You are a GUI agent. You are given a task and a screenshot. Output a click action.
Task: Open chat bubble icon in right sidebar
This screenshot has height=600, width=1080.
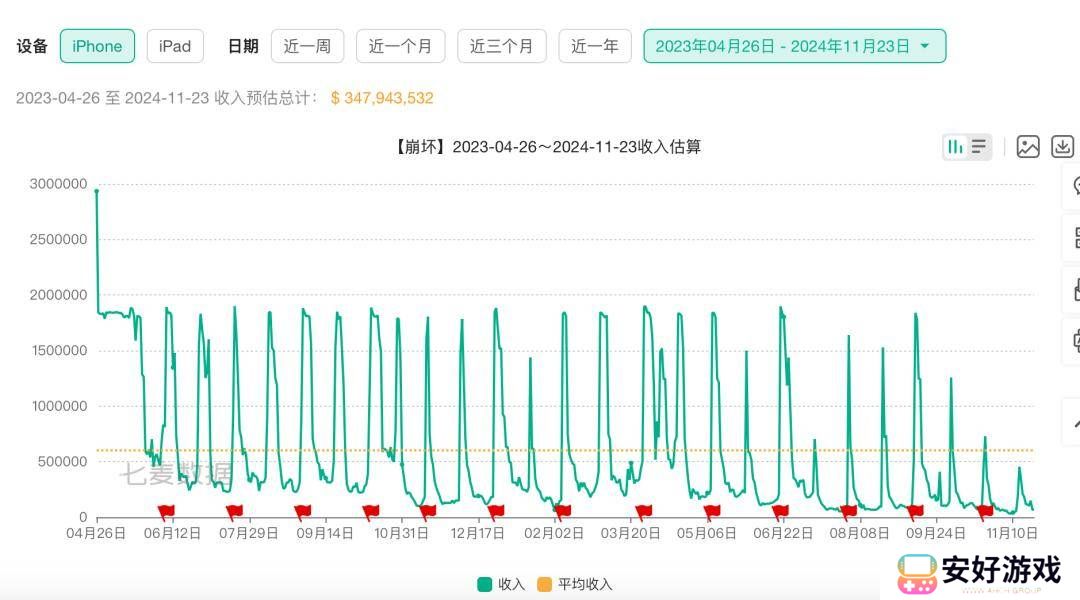click(1075, 186)
